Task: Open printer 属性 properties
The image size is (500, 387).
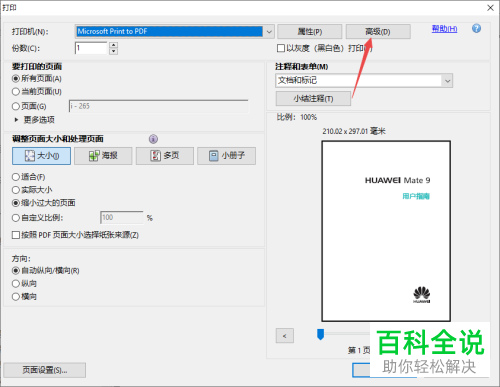Action: [310, 32]
